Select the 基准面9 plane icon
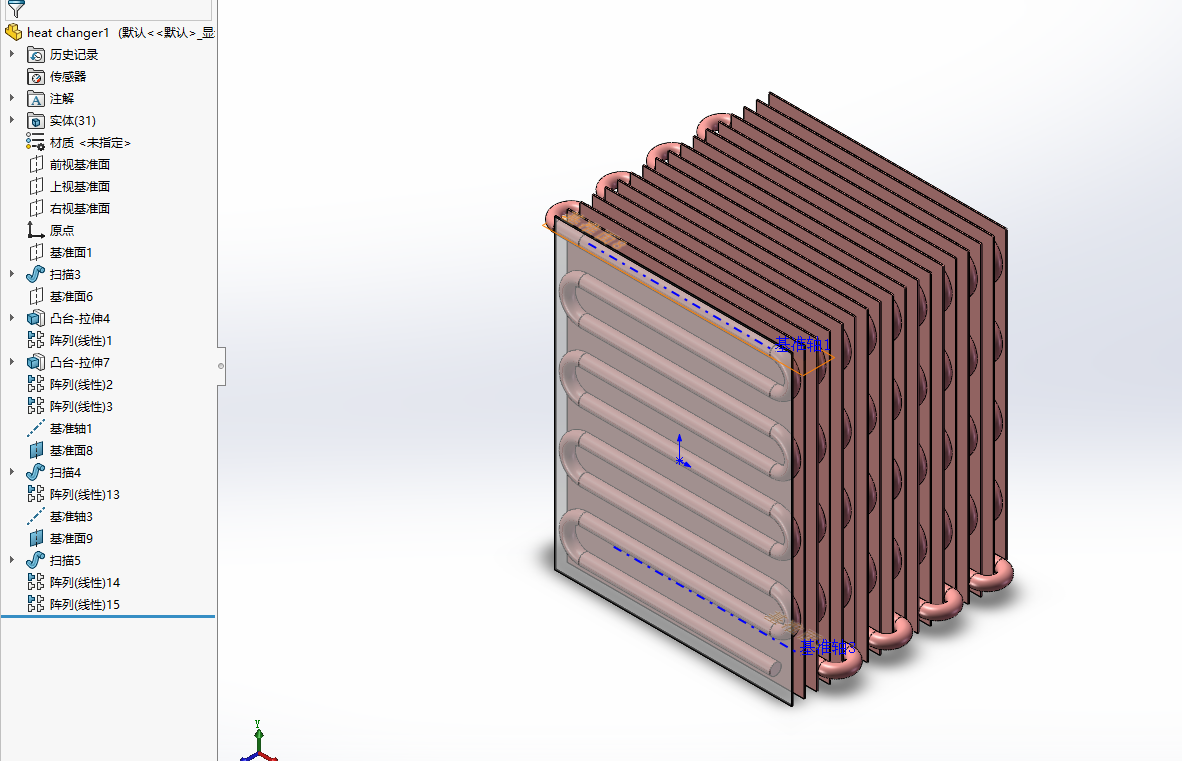This screenshot has width=1182, height=761. [35, 538]
